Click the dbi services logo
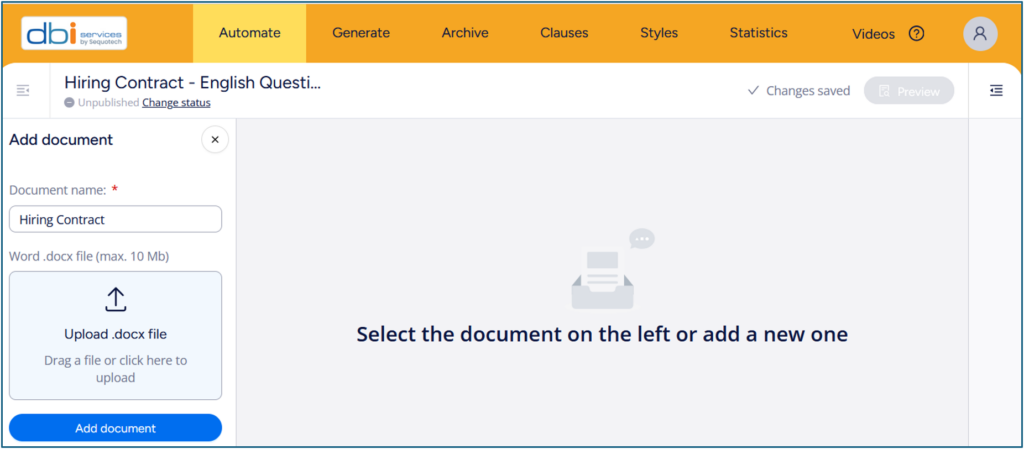This screenshot has width=1024, height=449. click(74, 33)
